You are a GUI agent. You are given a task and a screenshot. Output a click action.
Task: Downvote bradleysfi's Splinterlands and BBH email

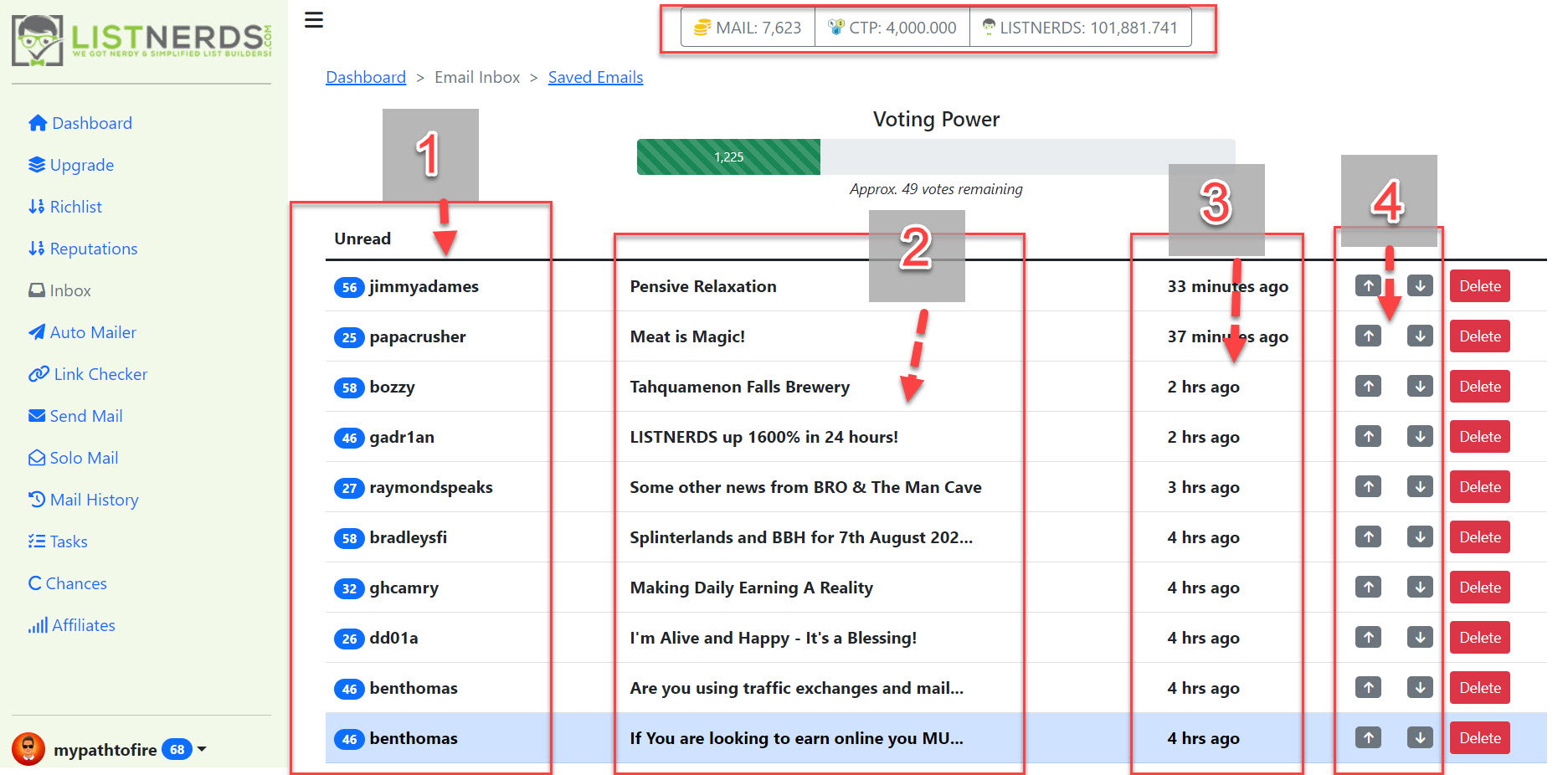point(1420,537)
